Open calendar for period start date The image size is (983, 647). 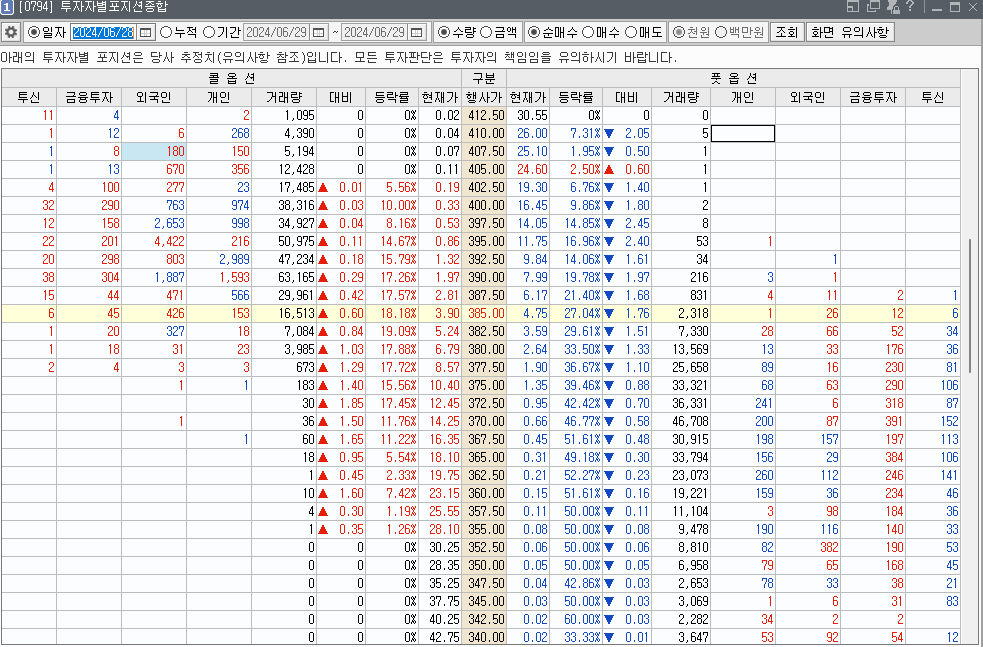point(319,32)
